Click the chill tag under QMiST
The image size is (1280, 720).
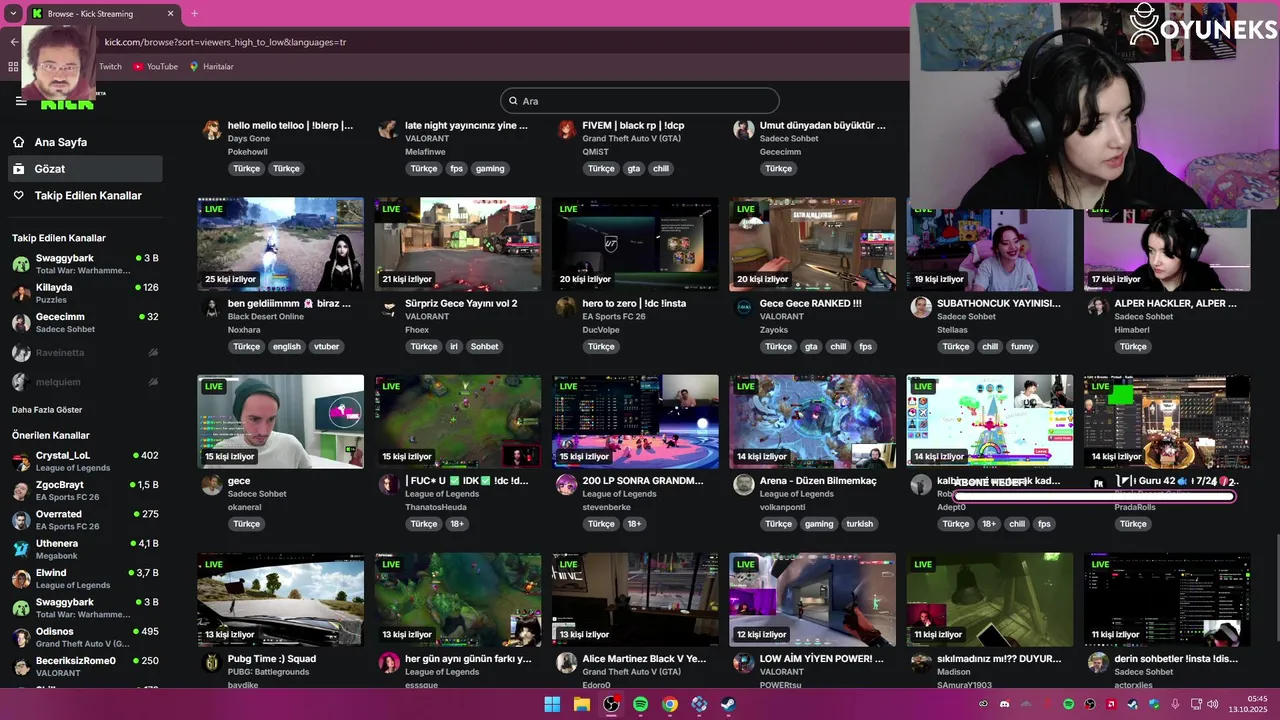[x=661, y=169]
